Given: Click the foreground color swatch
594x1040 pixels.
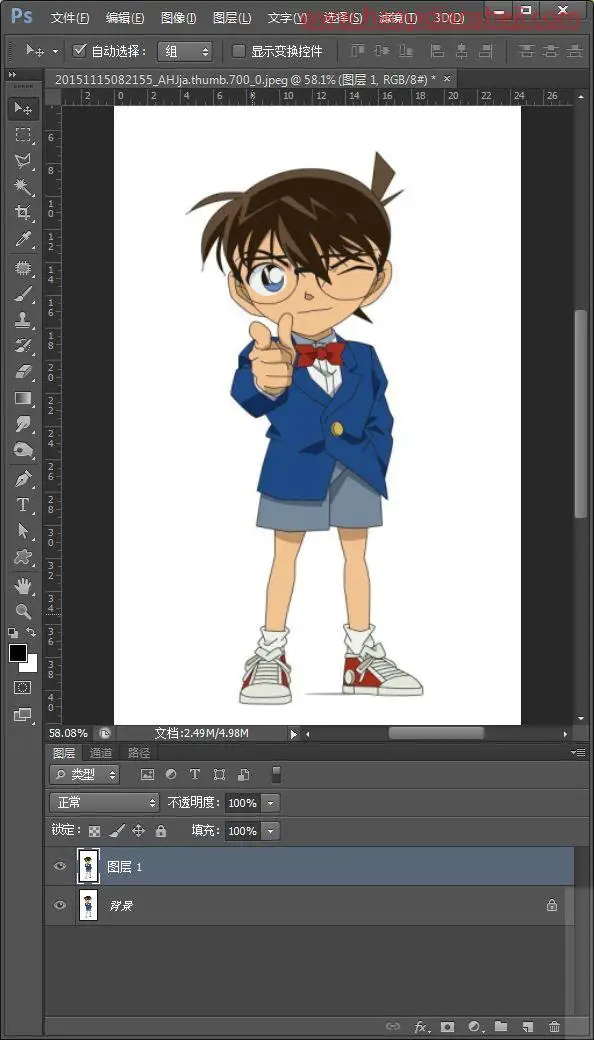Looking at the screenshot, I should [17, 653].
